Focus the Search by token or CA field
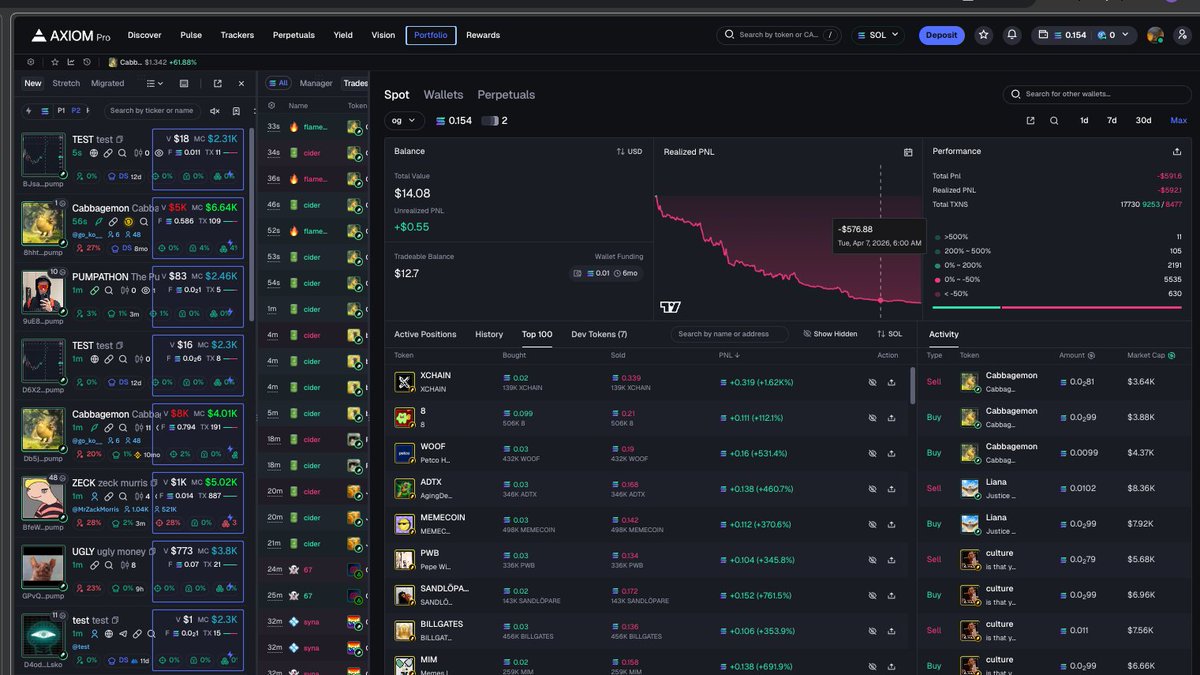The height and width of the screenshot is (675, 1200). pos(779,35)
